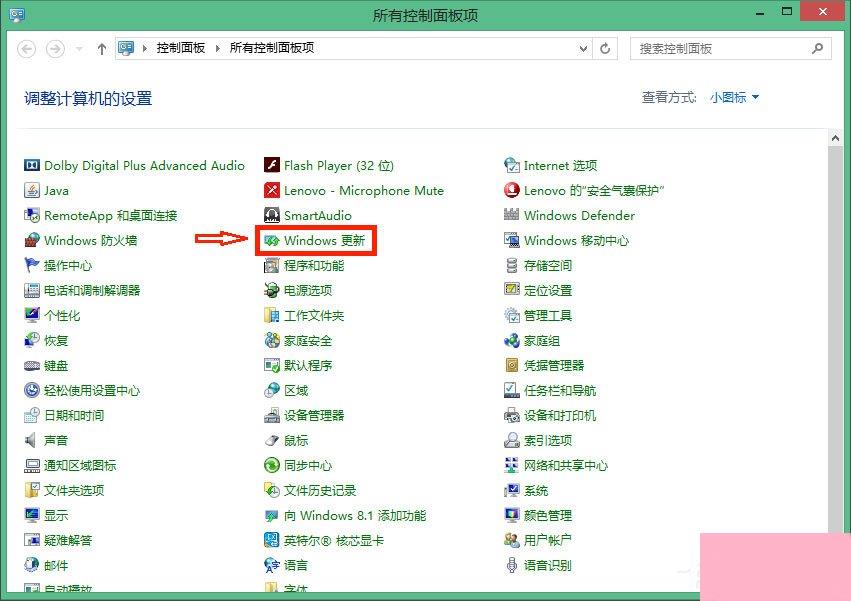Open the 文件历史记录 link

point(320,490)
